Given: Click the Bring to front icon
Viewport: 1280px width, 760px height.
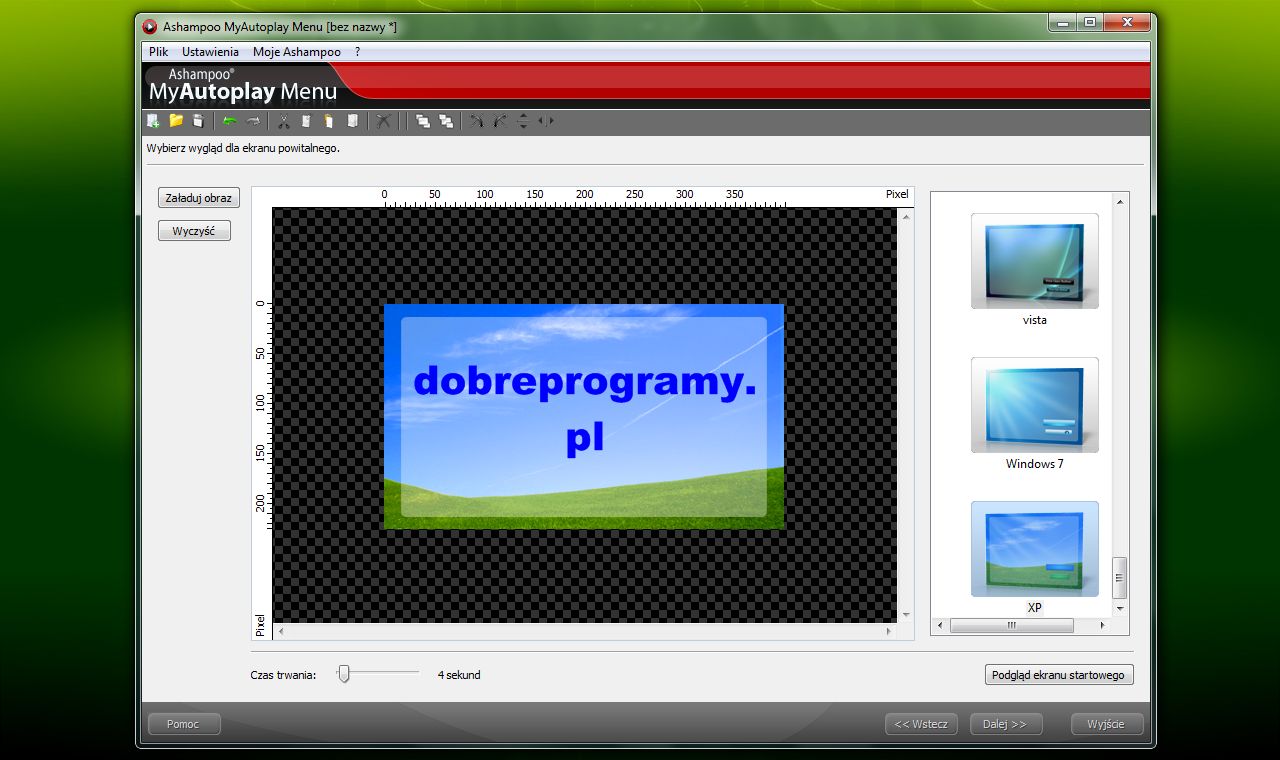Looking at the screenshot, I should point(423,121).
